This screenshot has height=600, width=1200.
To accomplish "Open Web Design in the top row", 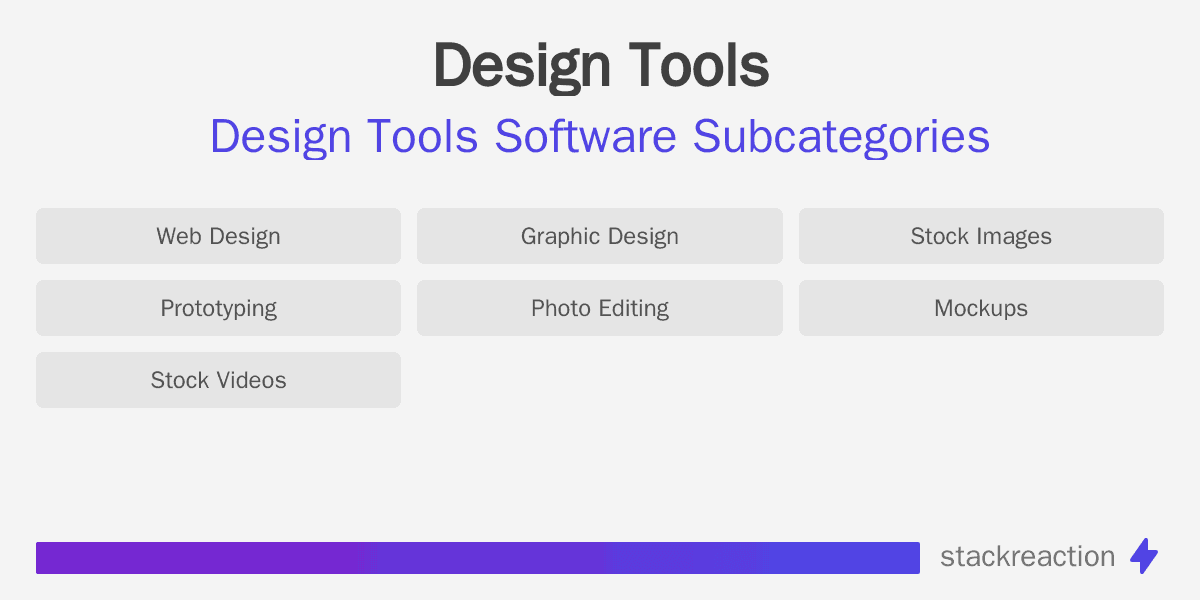I will coord(218,236).
